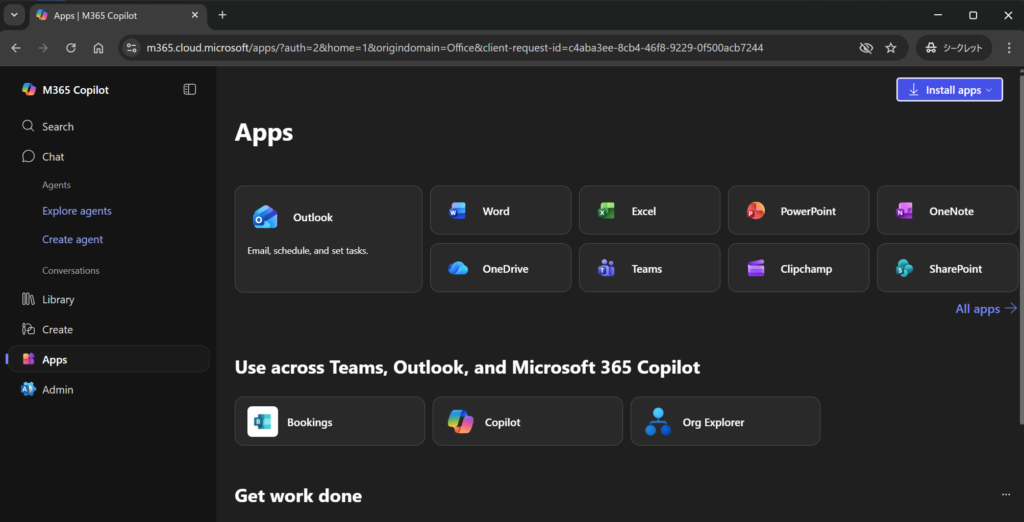Launch PowerPoint from the apps list

coord(798,211)
